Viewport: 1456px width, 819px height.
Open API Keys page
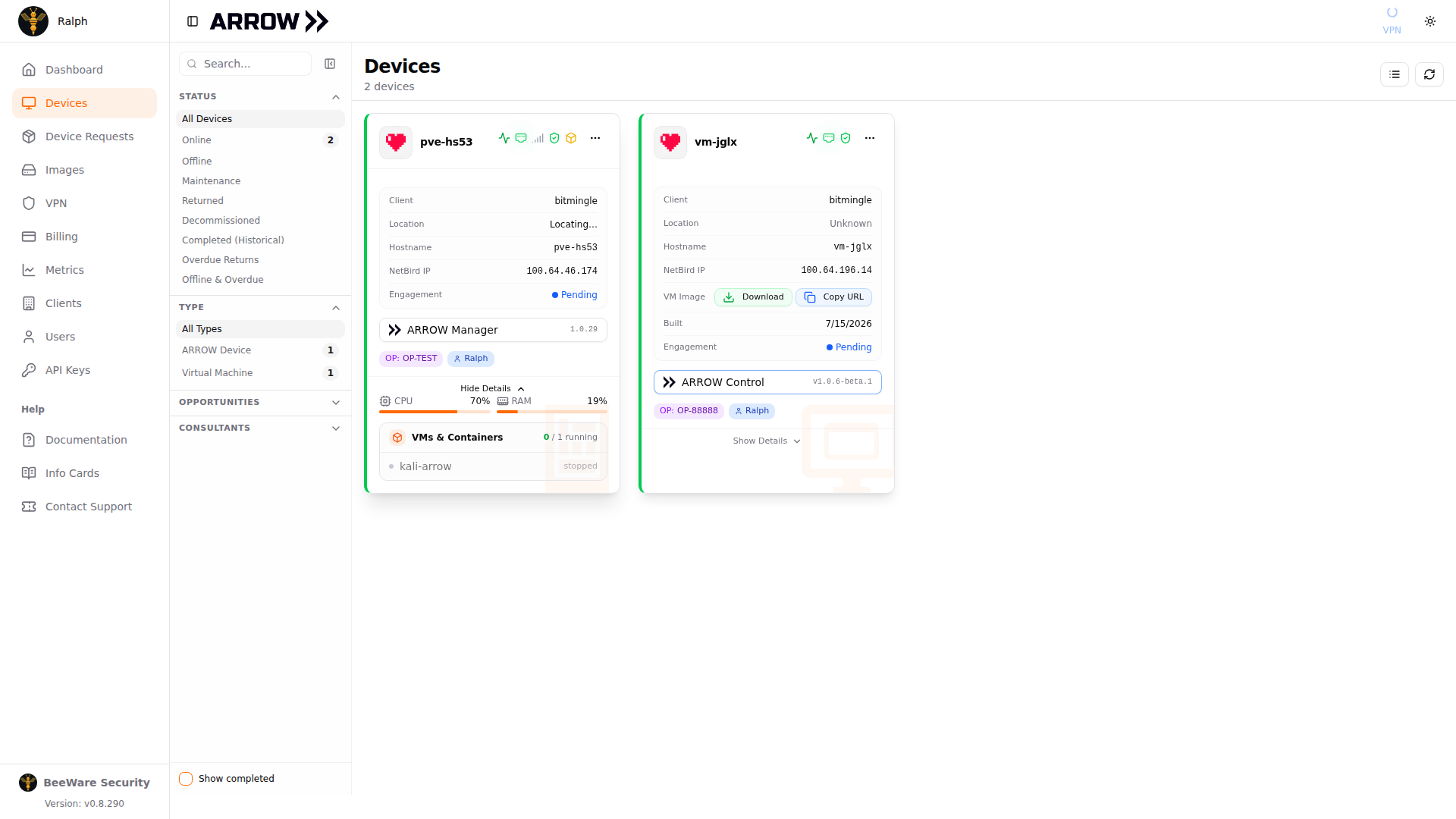[x=84, y=370]
